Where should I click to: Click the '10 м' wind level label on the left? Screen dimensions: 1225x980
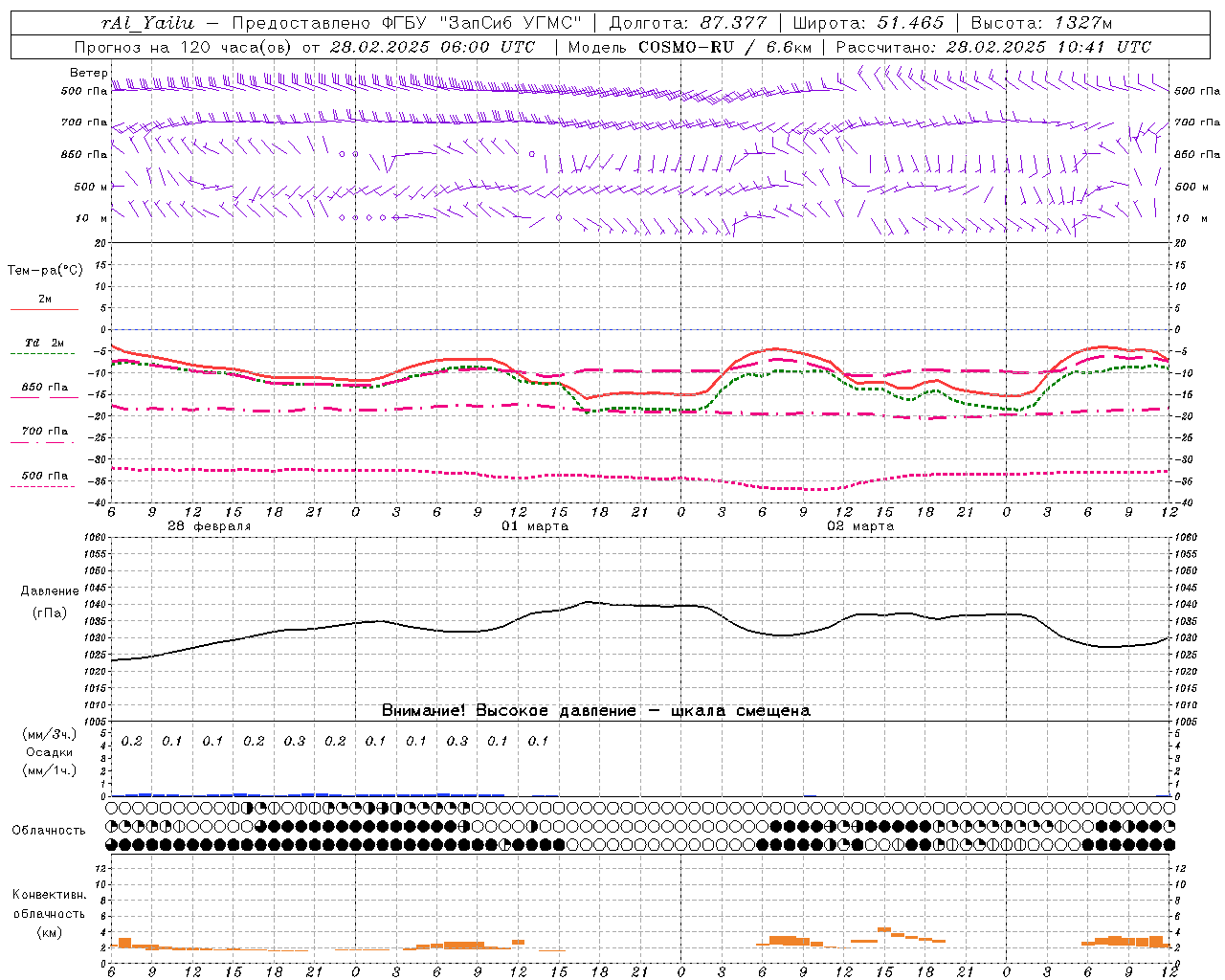pos(92,219)
